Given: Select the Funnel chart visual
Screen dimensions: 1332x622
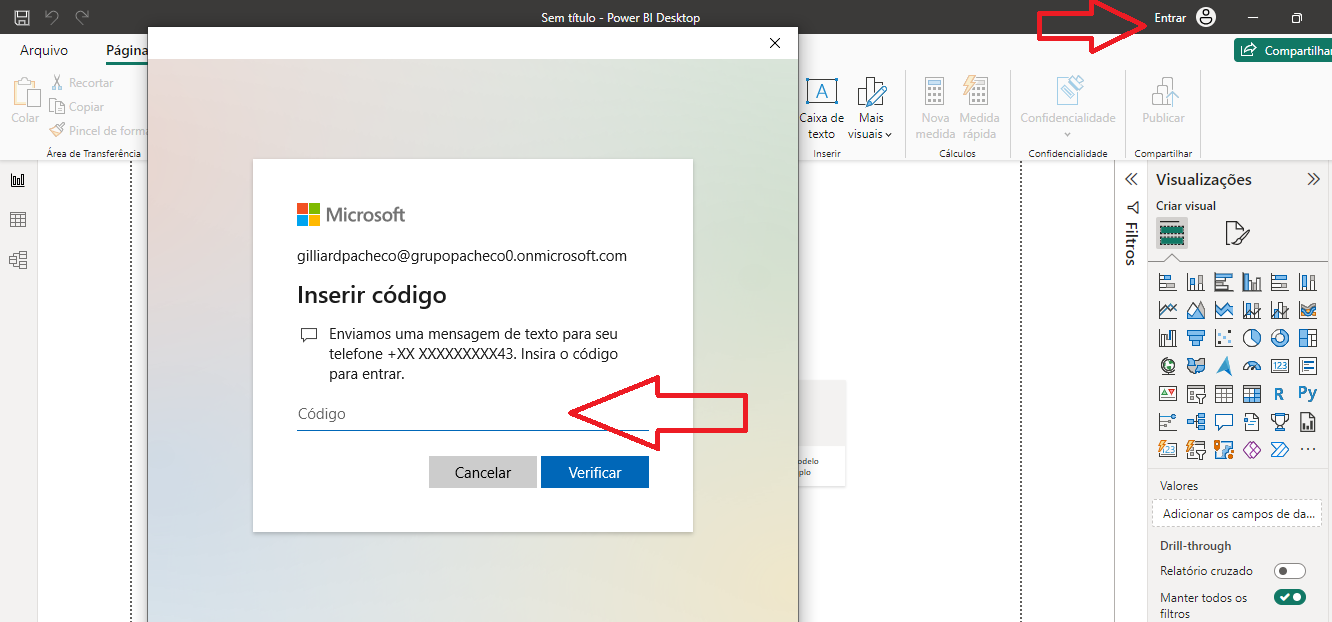Looking at the screenshot, I should (1195, 338).
